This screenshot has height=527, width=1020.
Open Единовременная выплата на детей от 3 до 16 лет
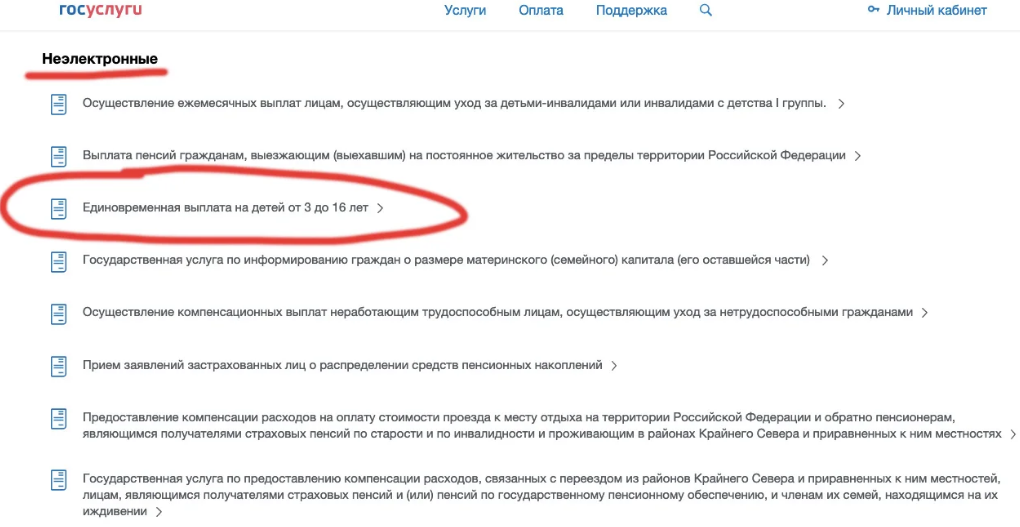click(225, 208)
